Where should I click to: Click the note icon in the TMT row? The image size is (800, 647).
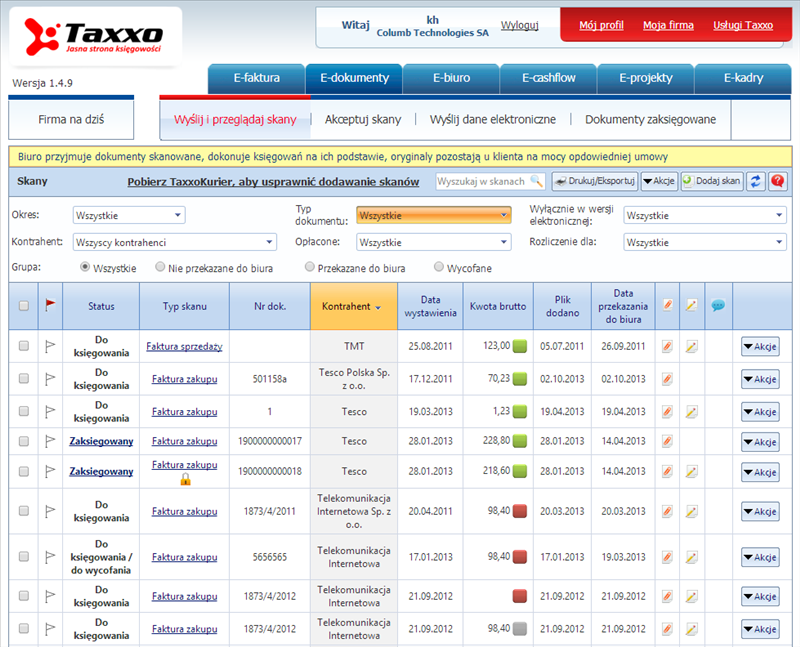pos(691,346)
